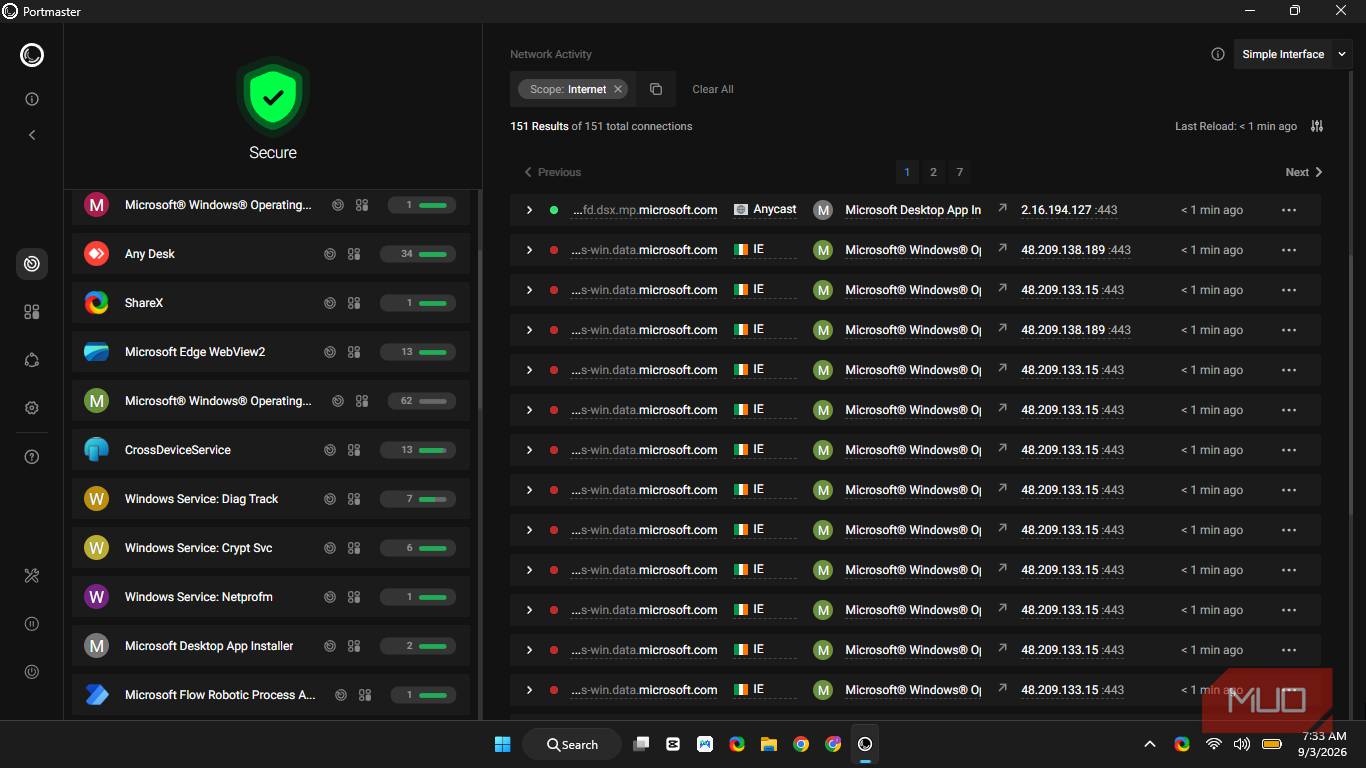This screenshot has height=768, width=1366.
Task: Click Windows Service: Crypt Svc activity icon
Action: coord(330,548)
